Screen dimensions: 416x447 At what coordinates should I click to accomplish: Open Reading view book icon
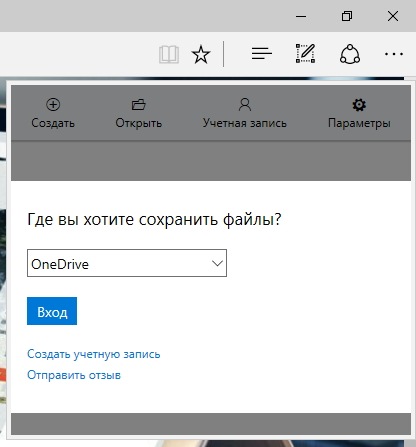coord(169,54)
